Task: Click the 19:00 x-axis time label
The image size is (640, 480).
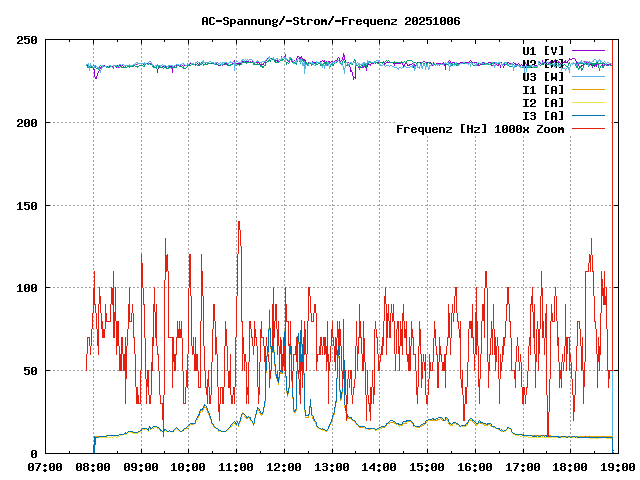Action: [x=616, y=467]
